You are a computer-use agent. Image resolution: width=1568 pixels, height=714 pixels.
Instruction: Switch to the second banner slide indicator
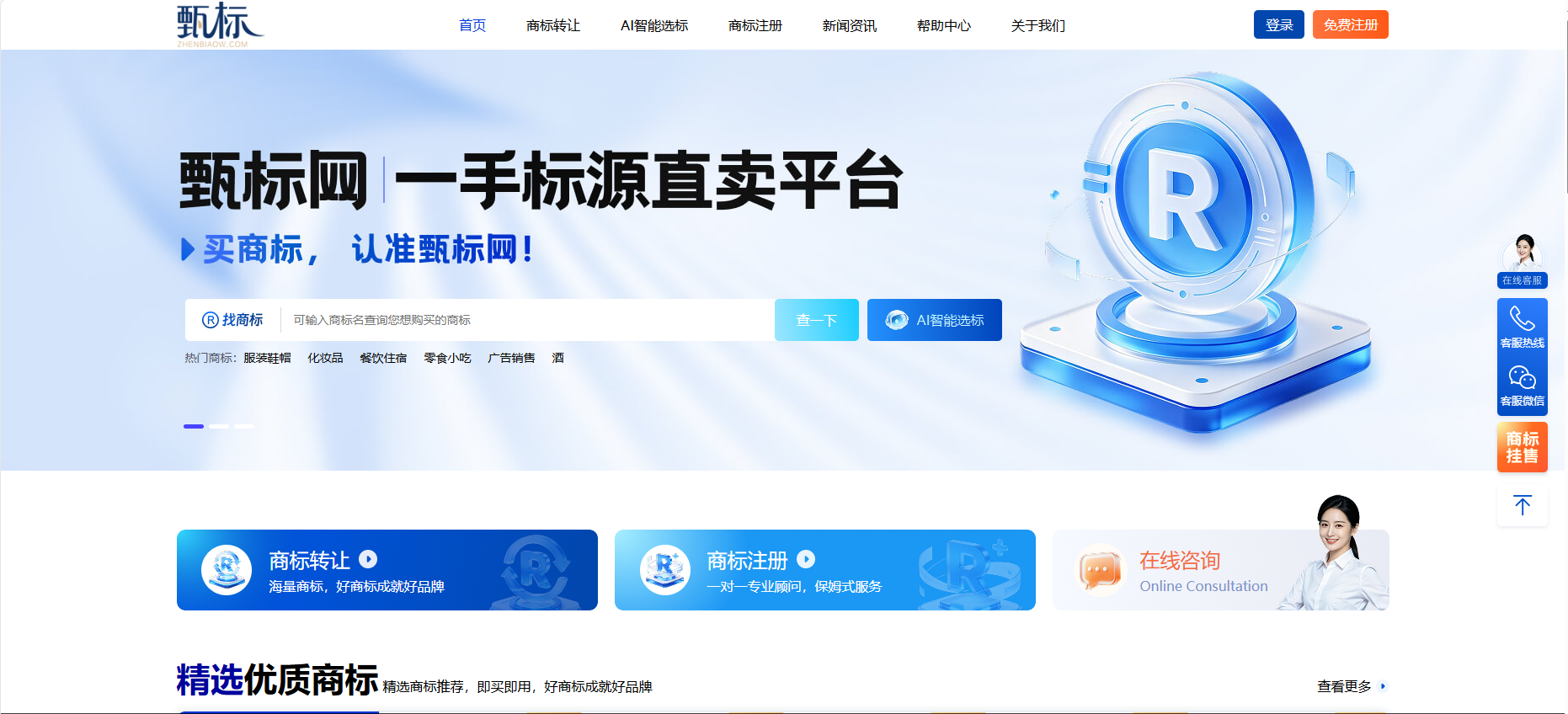coord(219,426)
